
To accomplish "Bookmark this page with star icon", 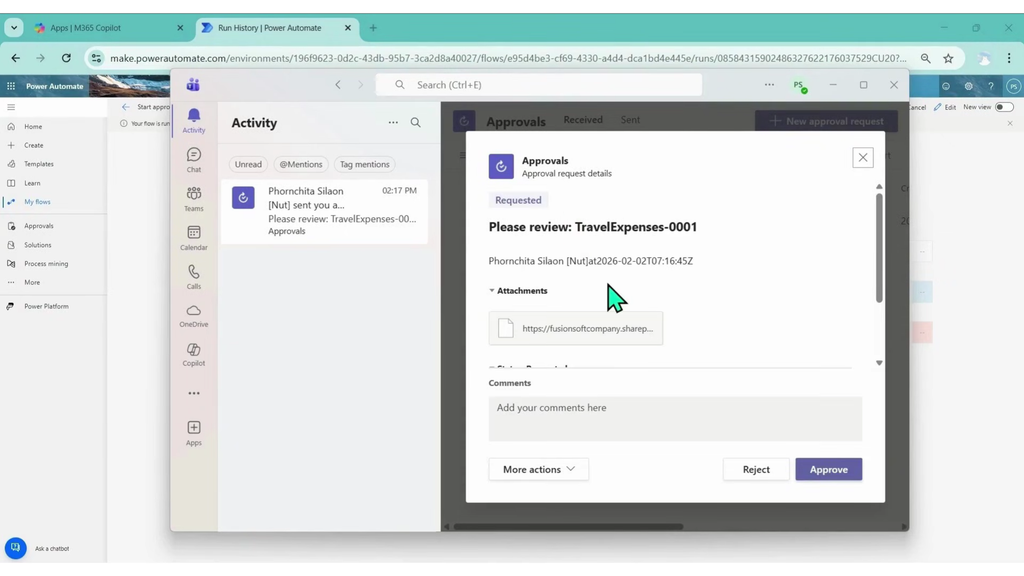I will coord(948,58).
